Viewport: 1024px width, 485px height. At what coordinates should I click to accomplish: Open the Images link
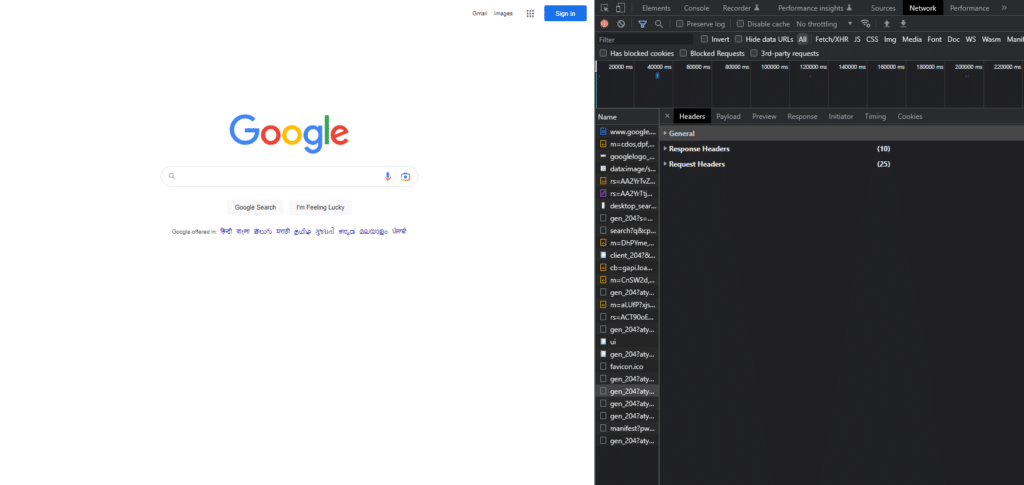pyautogui.click(x=503, y=13)
